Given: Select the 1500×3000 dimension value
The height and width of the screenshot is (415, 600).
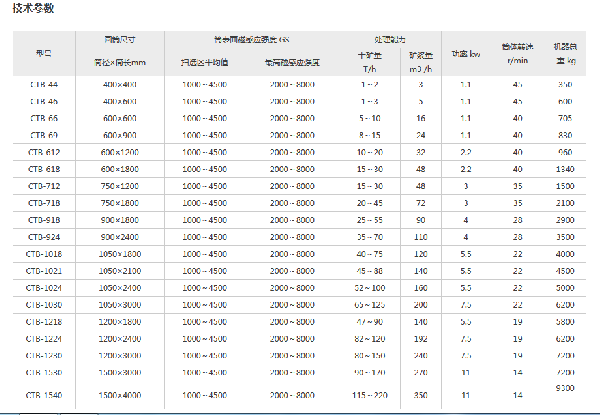Looking at the screenshot, I should coord(120,372).
